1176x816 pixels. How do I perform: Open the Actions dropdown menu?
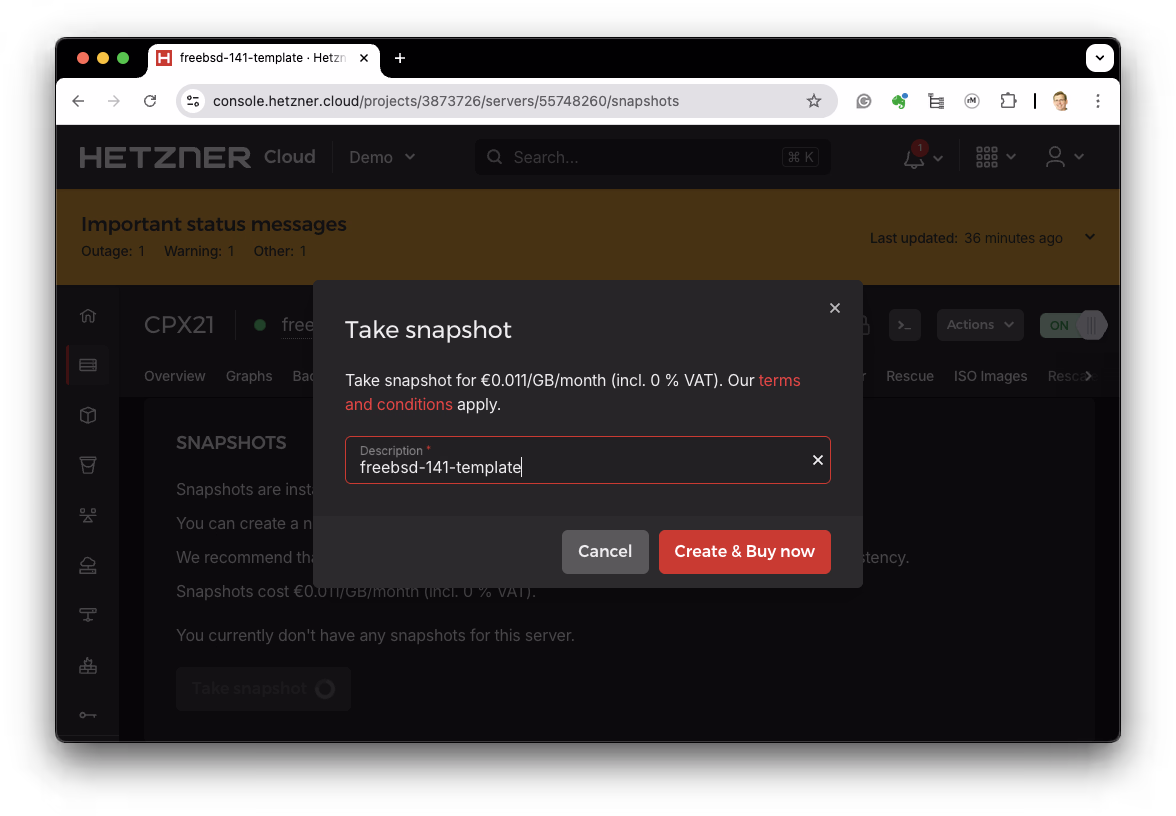point(980,325)
